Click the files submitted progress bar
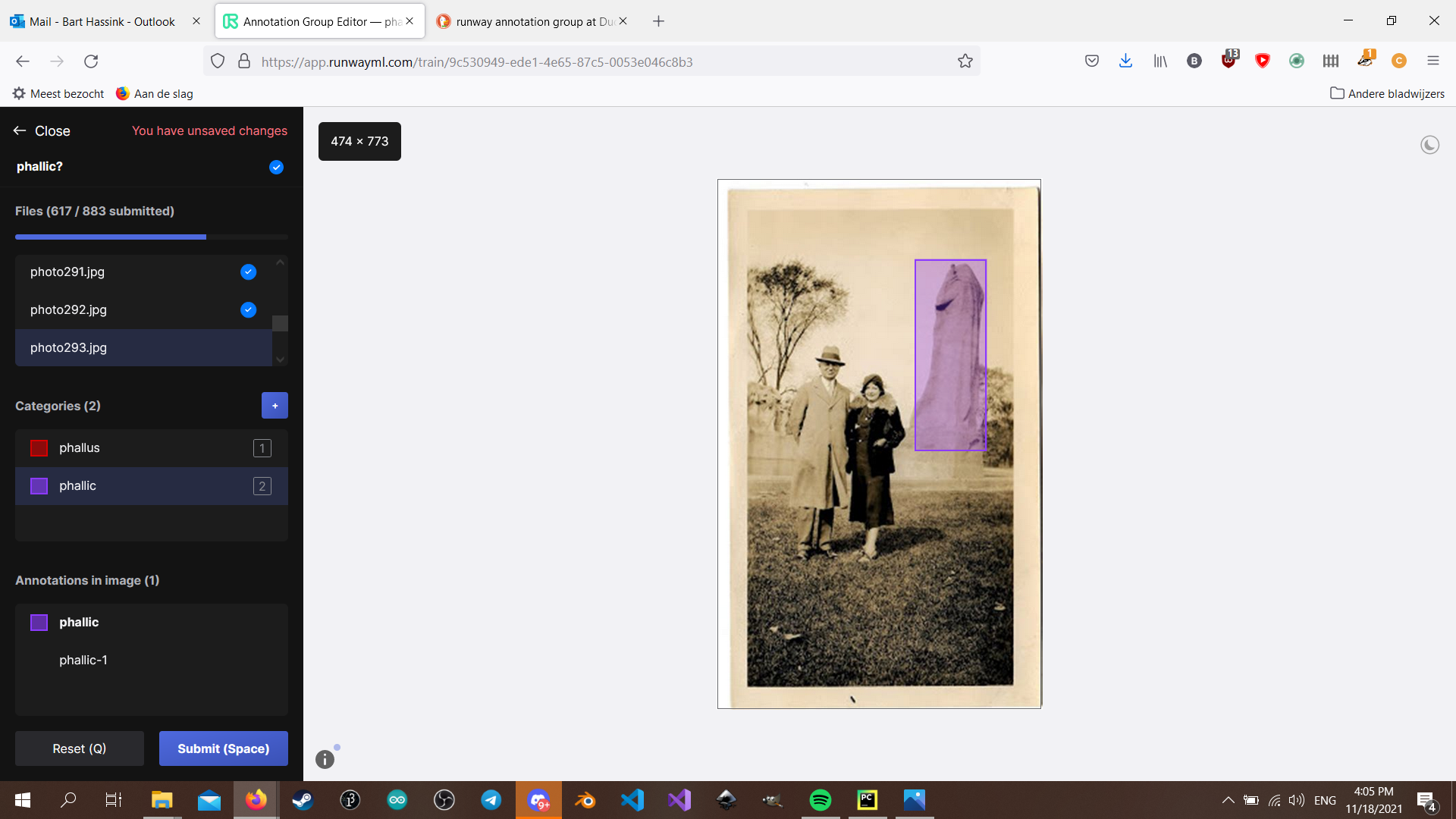Screen dimensions: 1456x819 point(151,237)
